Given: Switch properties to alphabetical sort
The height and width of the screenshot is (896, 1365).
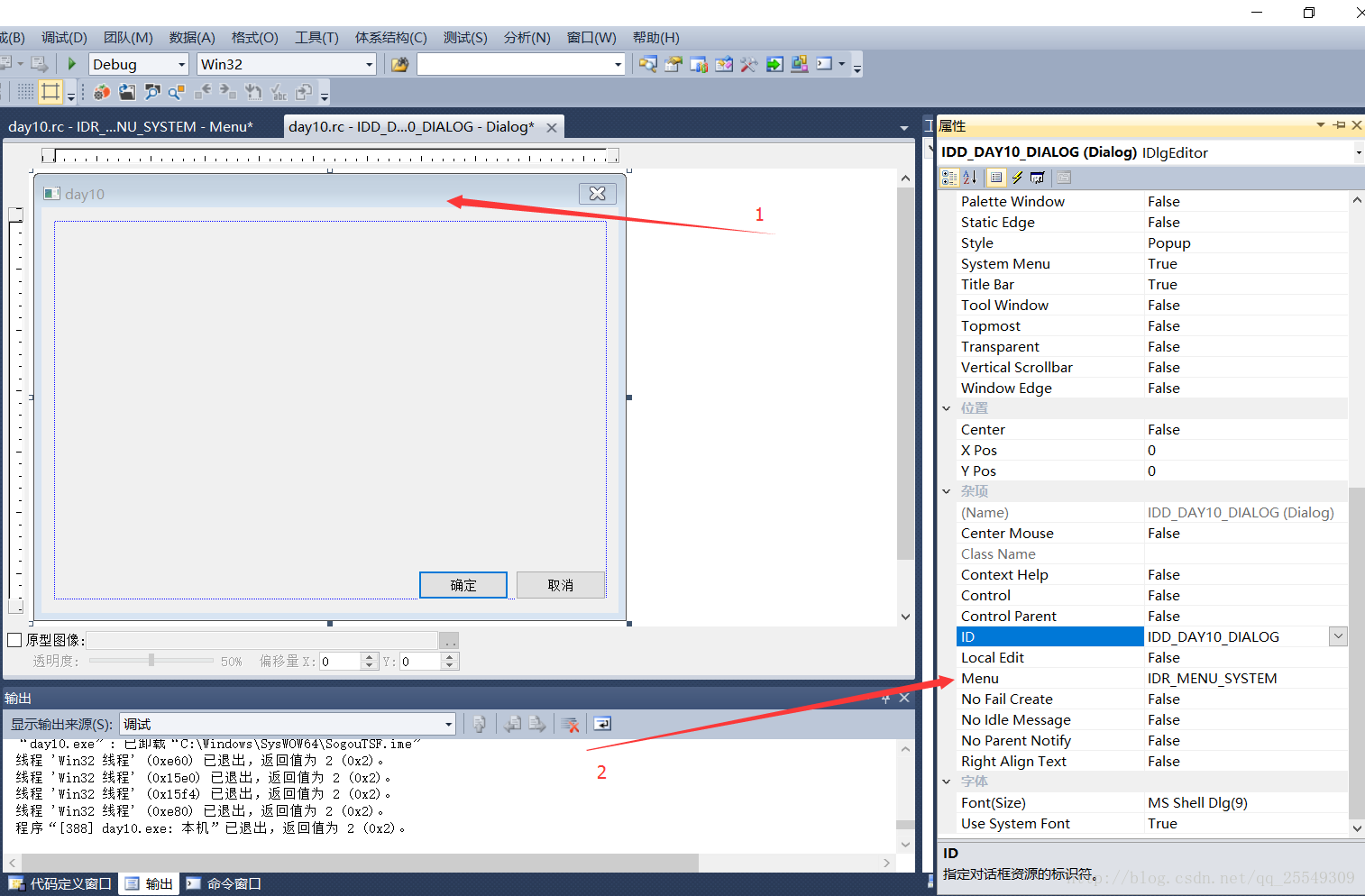Looking at the screenshot, I should pos(969,178).
